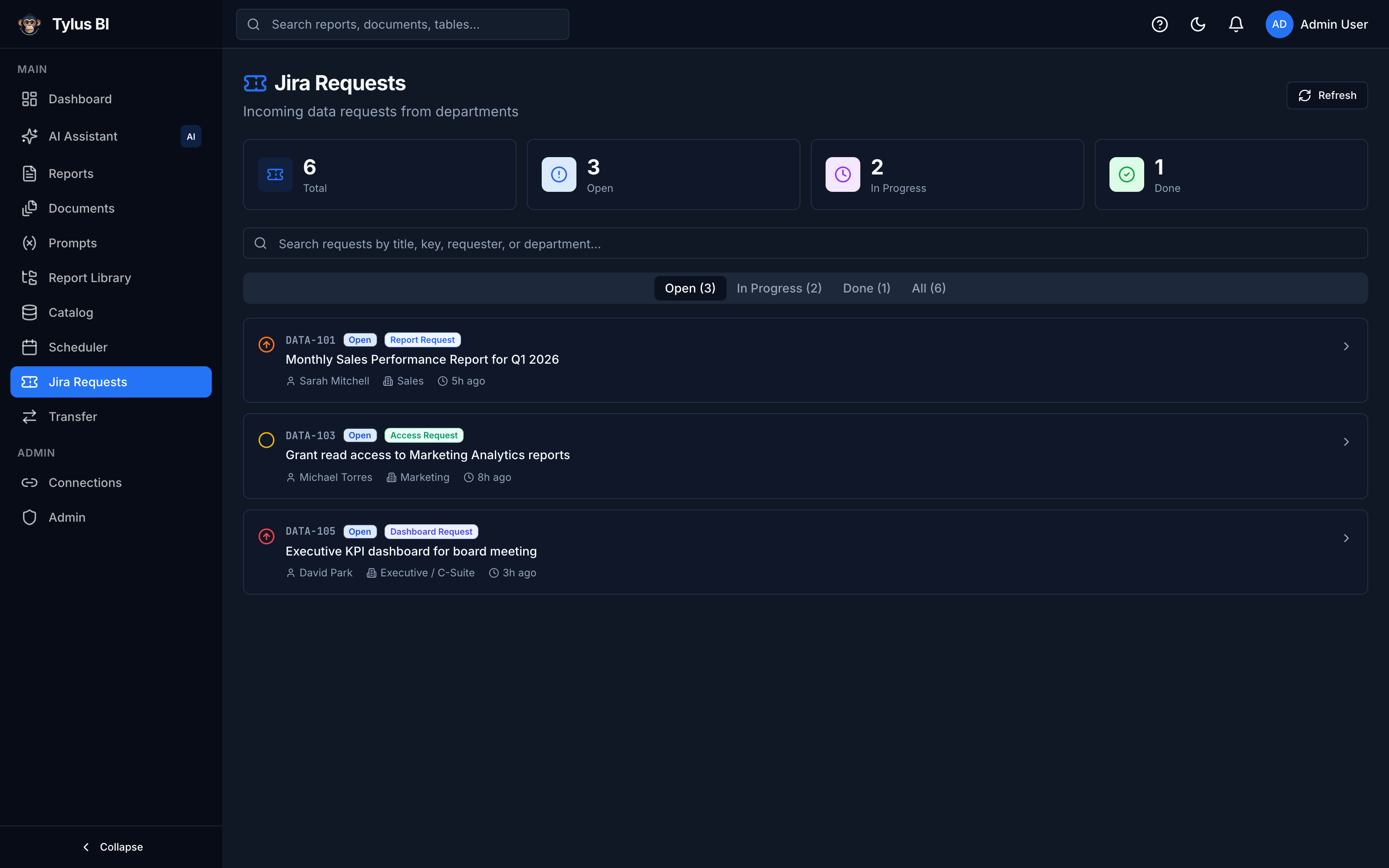Screen dimensions: 1389x868
Task: Click the DATA-101 ticket key
Action: (x=310, y=340)
